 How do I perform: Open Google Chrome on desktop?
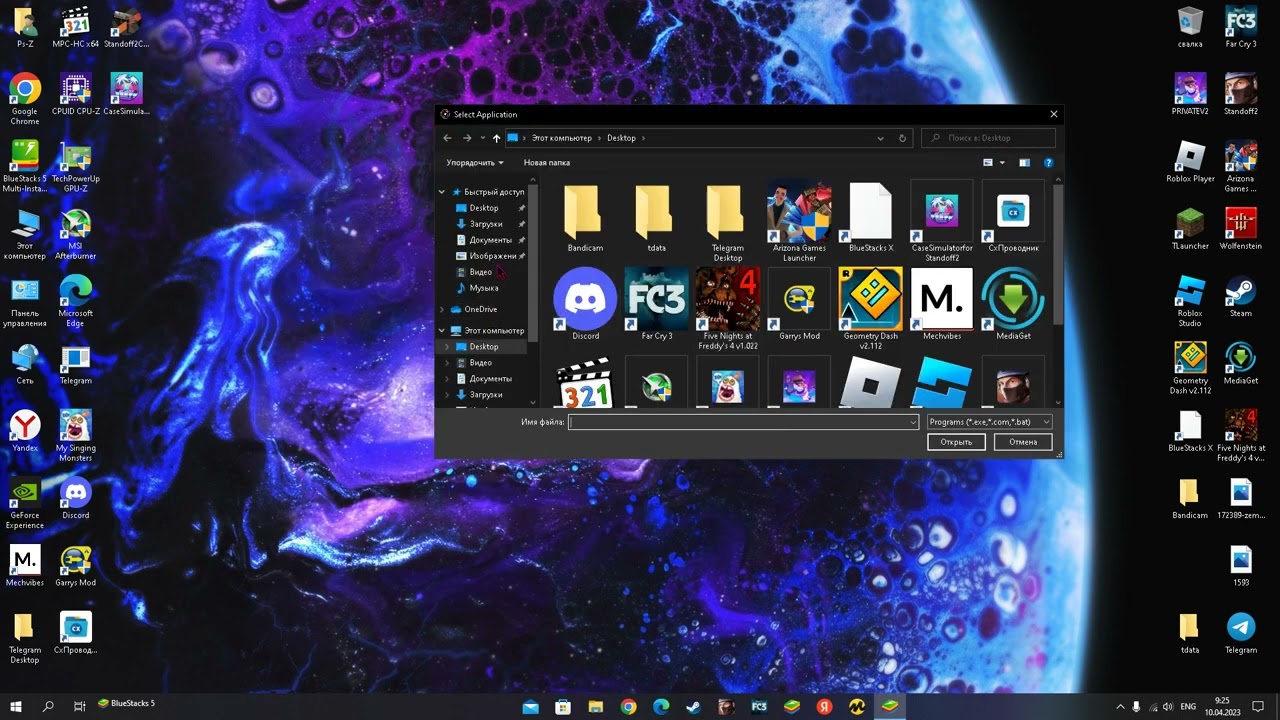point(25,99)
